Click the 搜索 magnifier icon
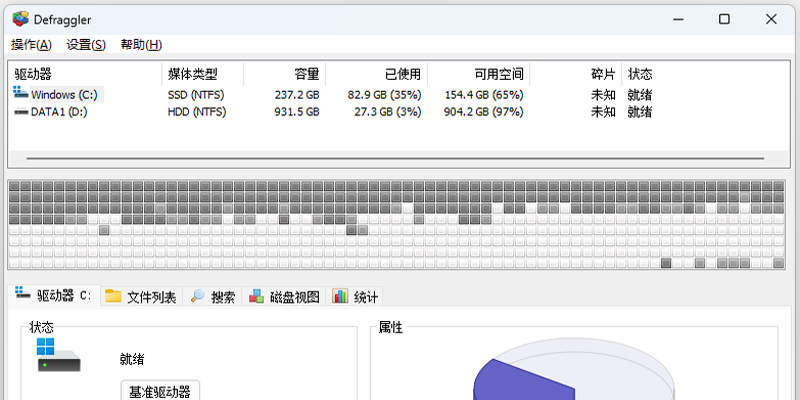Image resolution: width=800 pixels, height=400 pixels. pyautogui.click(x=198, y=296)
